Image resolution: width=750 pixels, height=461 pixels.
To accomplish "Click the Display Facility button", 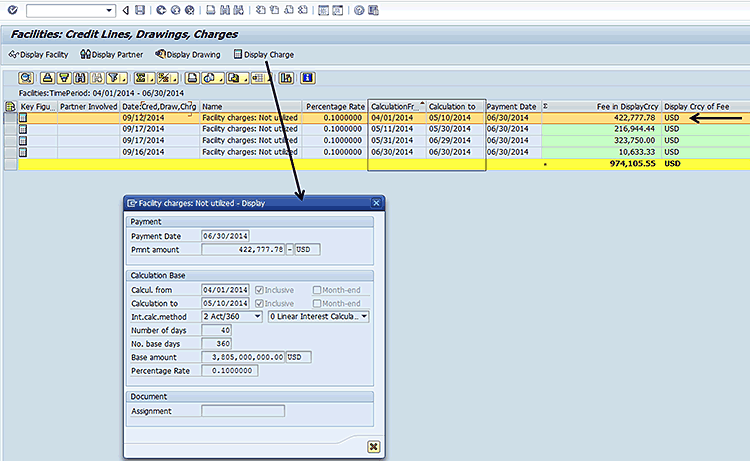I will [x=39, y=55].
